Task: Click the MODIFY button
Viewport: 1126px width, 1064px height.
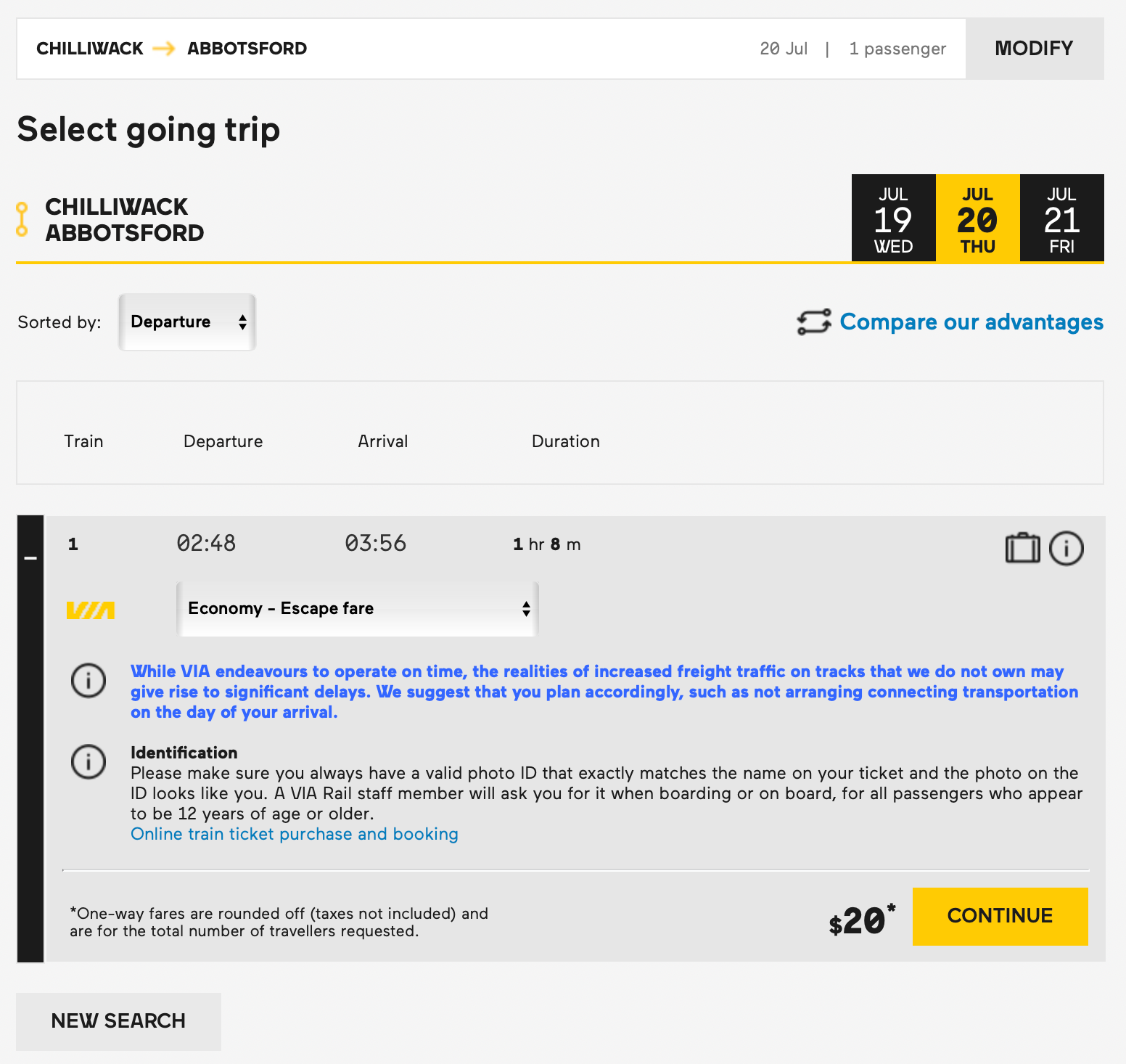Action: tap(1034, 49)
